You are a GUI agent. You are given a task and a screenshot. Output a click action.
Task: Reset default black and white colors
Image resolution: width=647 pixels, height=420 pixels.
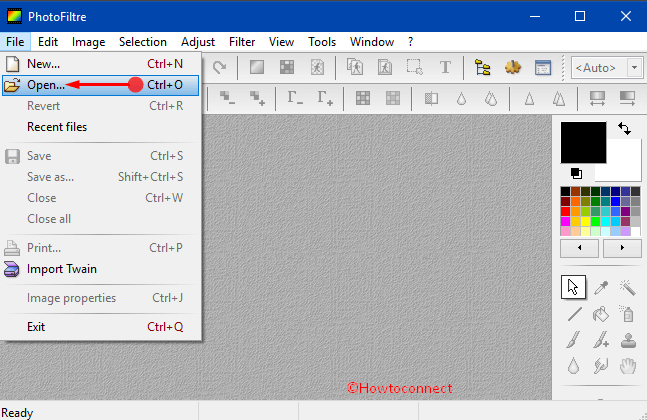click(576, 173)
